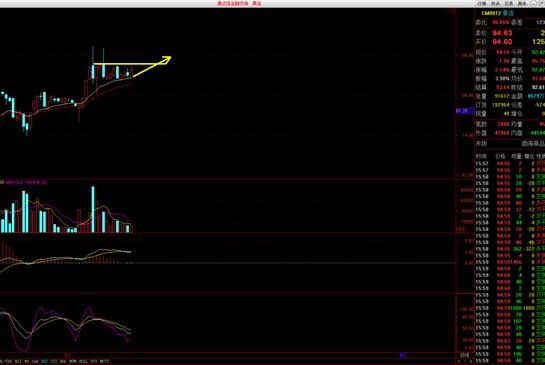Click the CM0012 contract code label
The width and height of the screenshot is (545, 365).
[491, 13]
